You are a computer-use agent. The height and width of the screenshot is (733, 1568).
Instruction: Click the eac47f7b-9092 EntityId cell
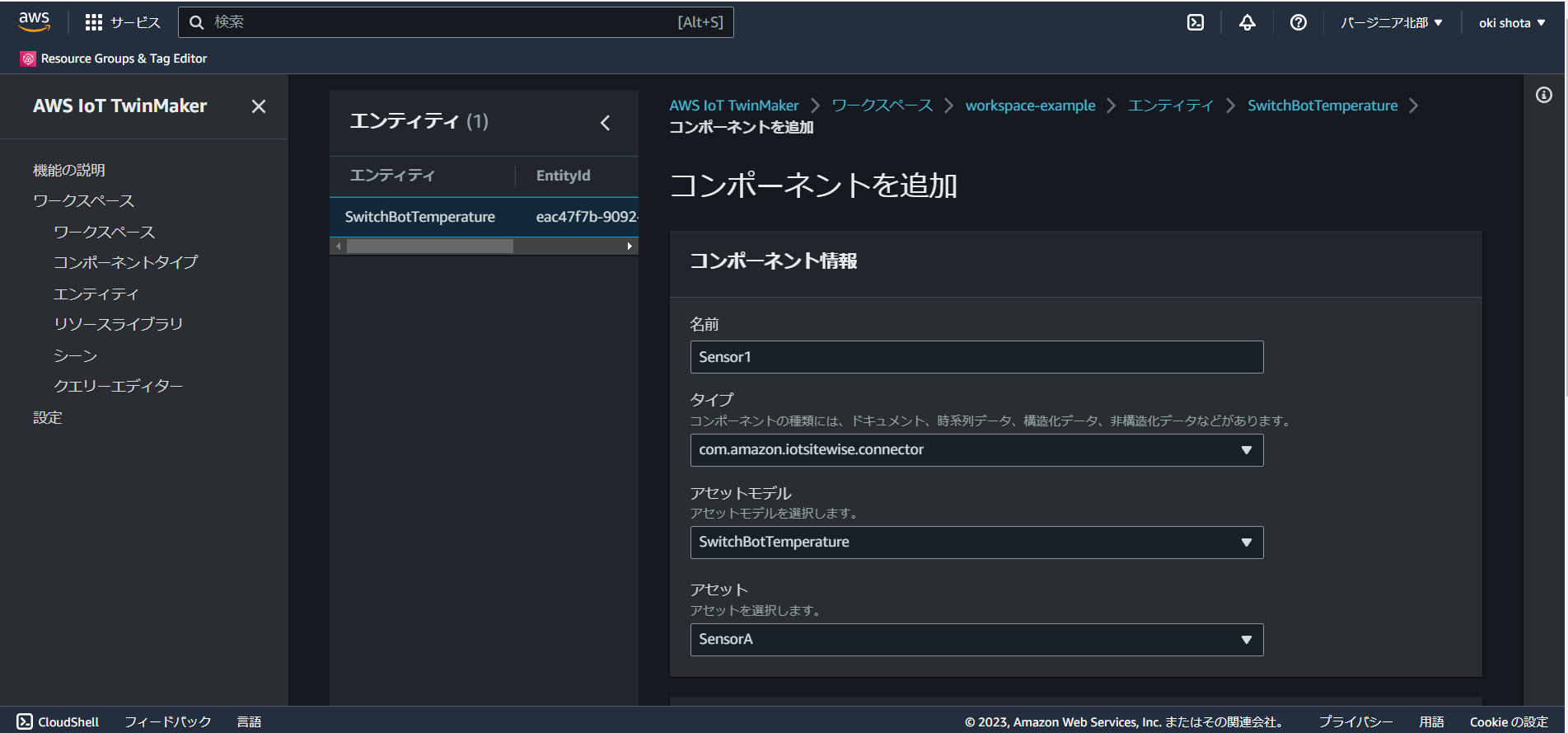tap(587, 217)
